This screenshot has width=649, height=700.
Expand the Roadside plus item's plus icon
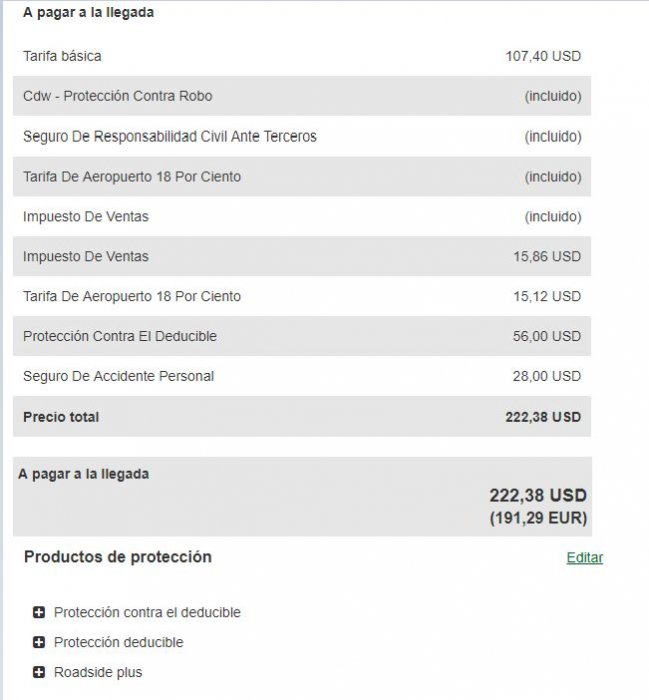coord(39,672)
